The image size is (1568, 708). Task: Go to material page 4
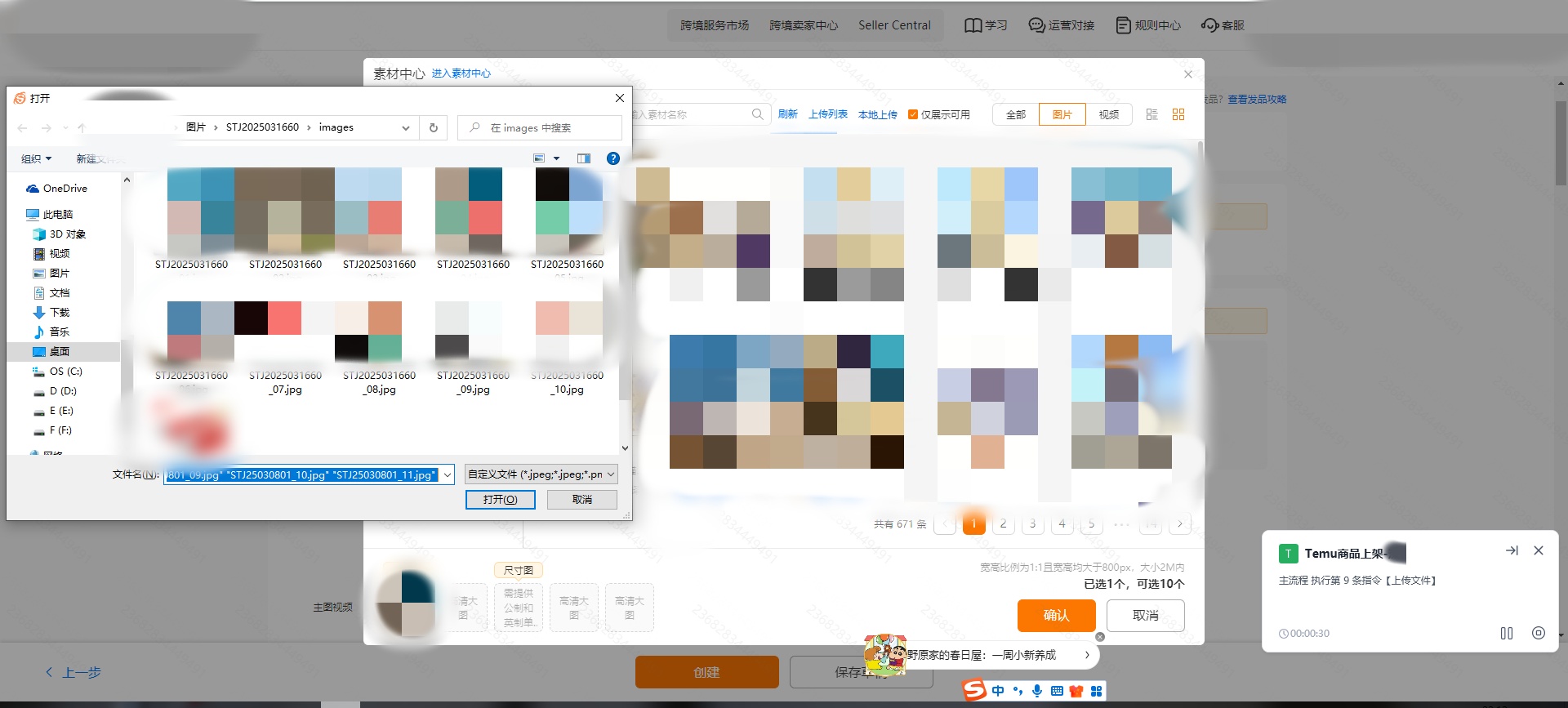(x=1062, y=523)
